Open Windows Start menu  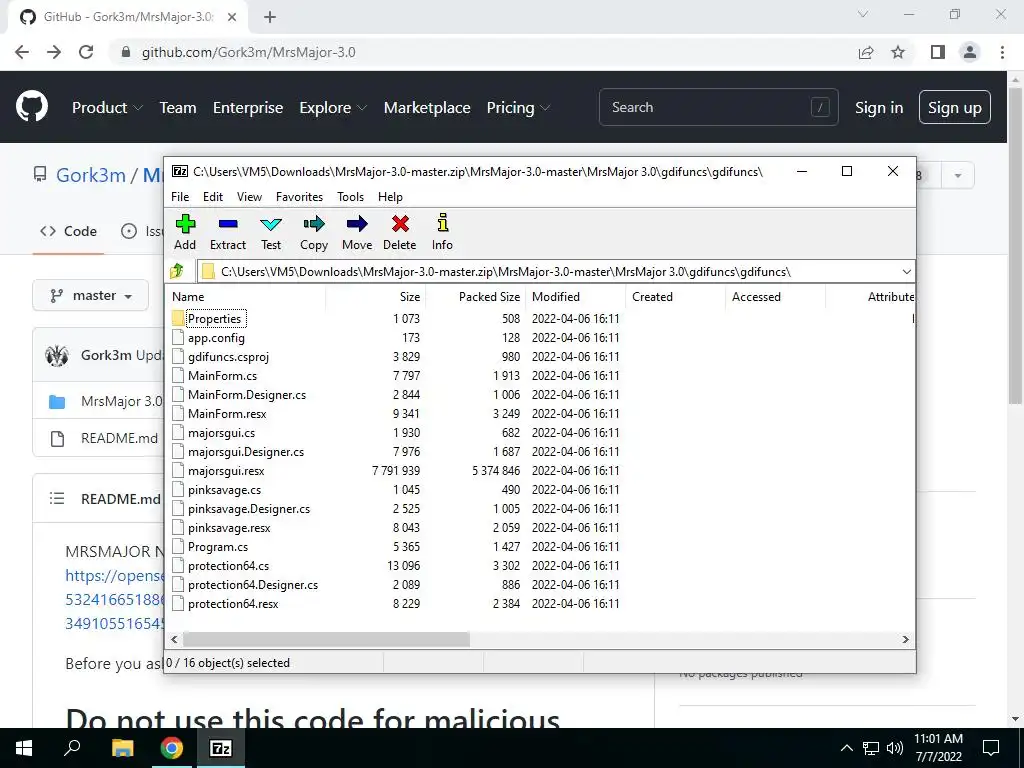tap(24, 748)
